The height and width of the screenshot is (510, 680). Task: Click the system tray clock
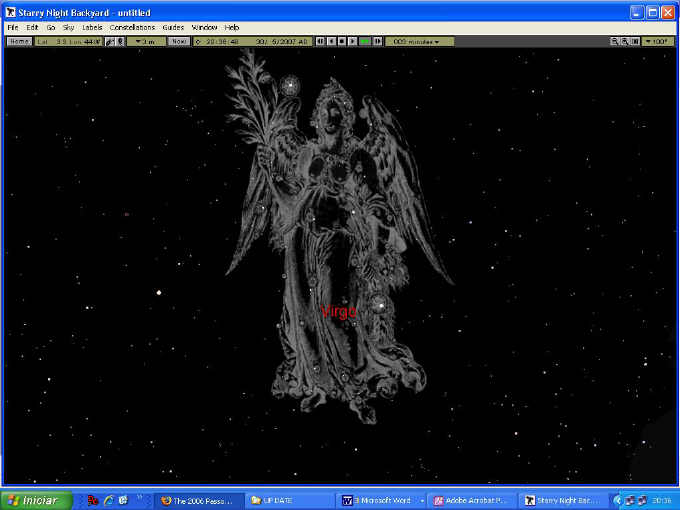(x=662, y=501)
